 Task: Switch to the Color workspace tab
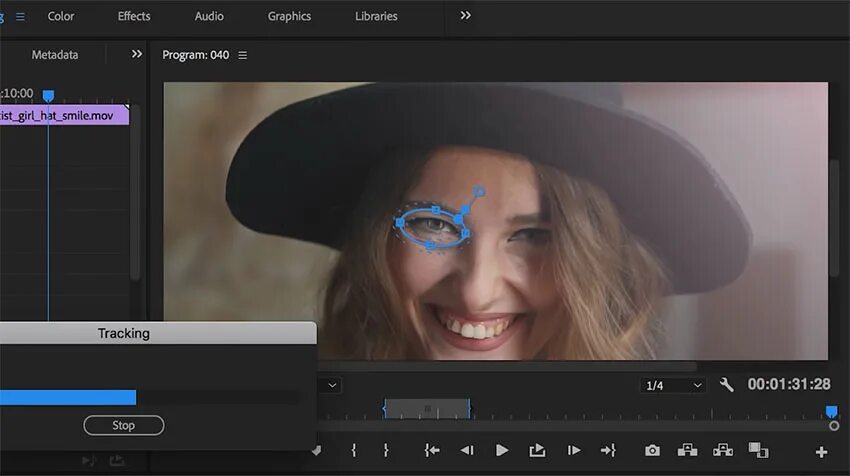coord(61,16)
